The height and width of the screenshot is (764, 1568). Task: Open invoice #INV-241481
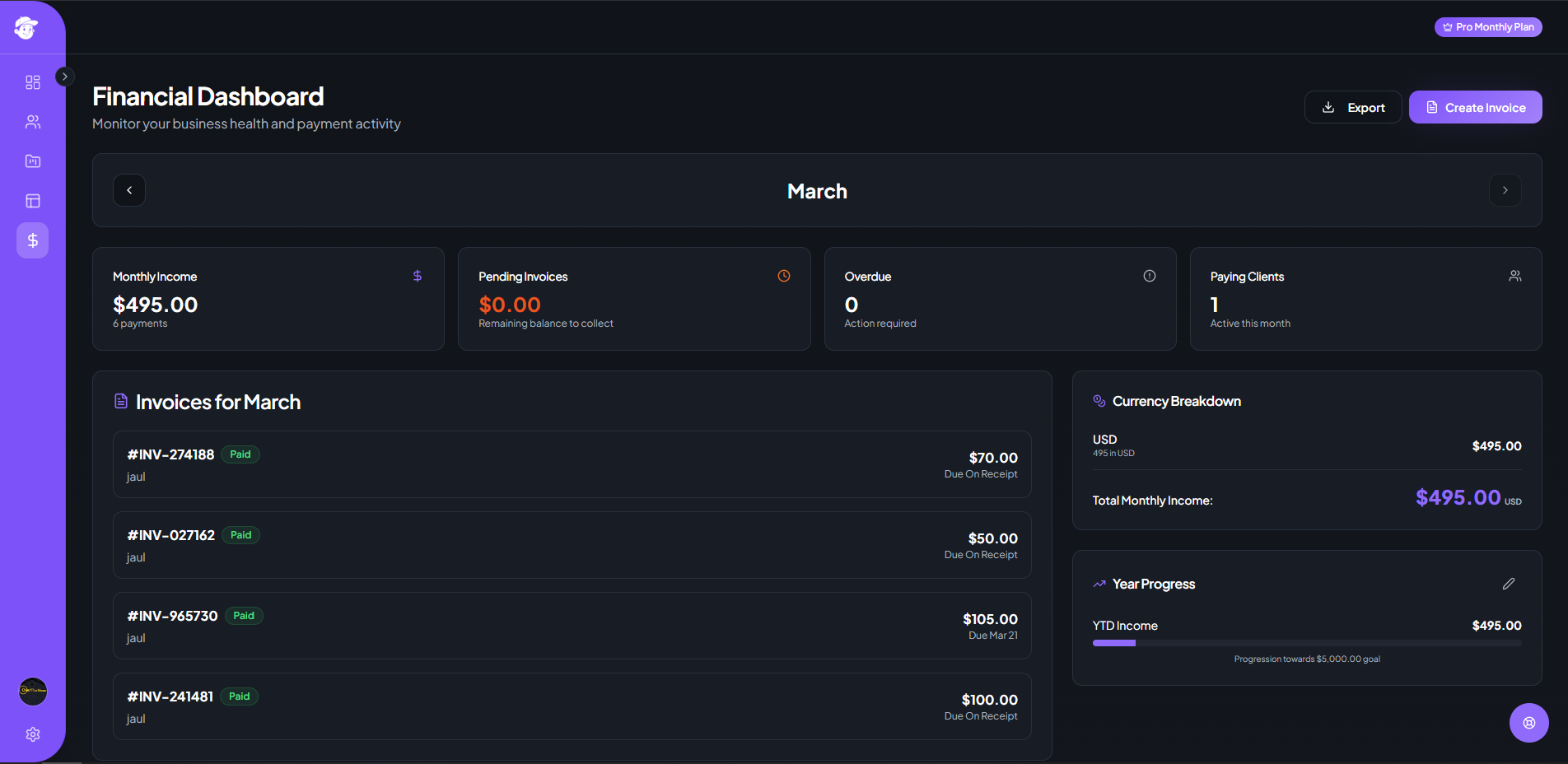pyautogui.click(x=572, y=706)
